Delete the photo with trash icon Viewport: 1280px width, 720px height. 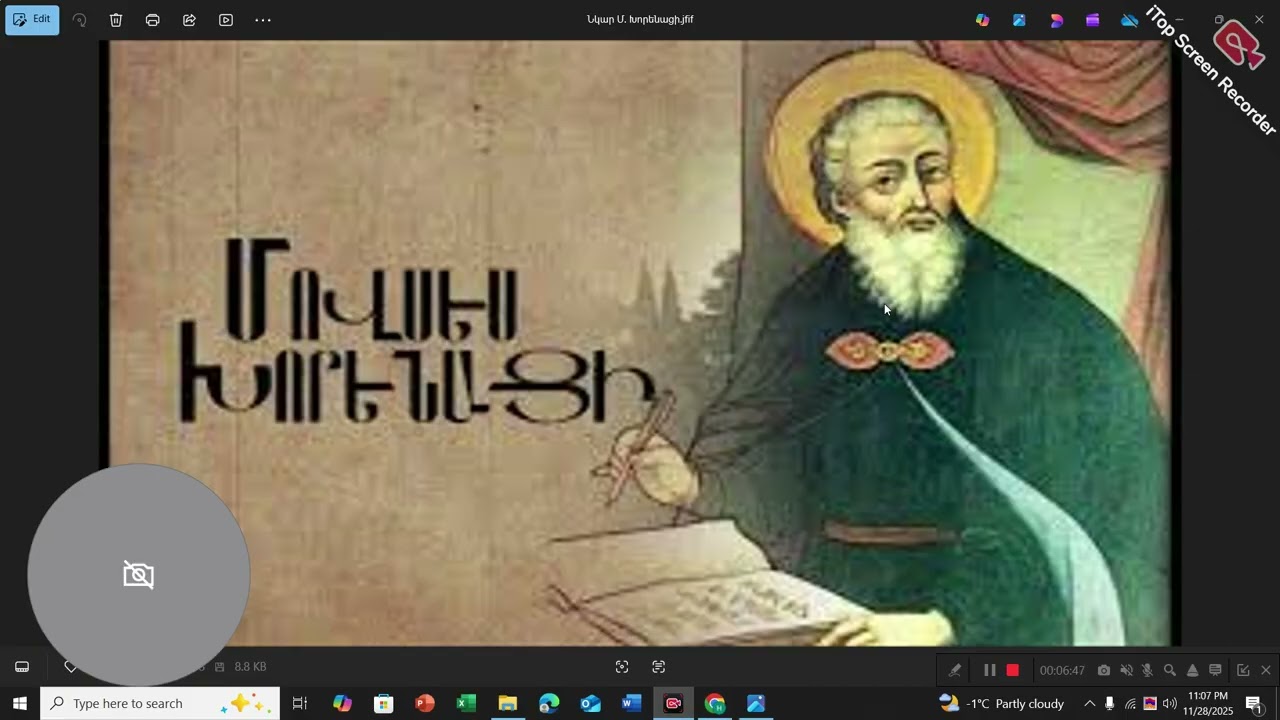(116, 20)
